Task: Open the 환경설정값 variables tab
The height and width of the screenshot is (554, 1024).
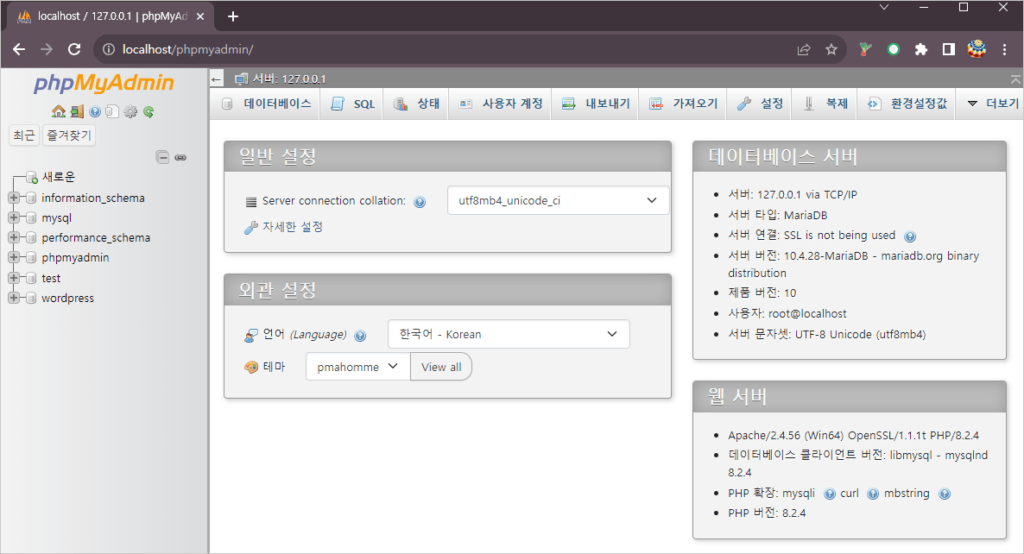Action: tap(907, 104)
